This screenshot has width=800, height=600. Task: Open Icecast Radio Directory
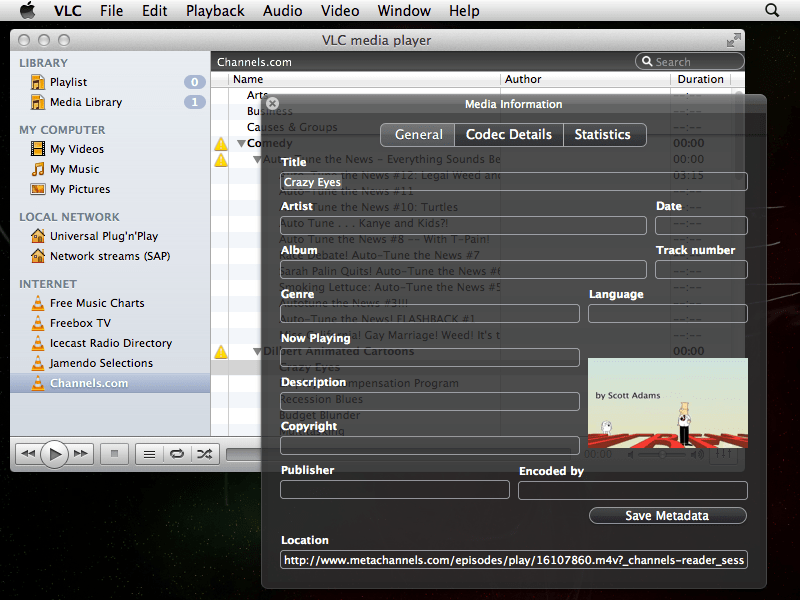click(x=110, y=343)
